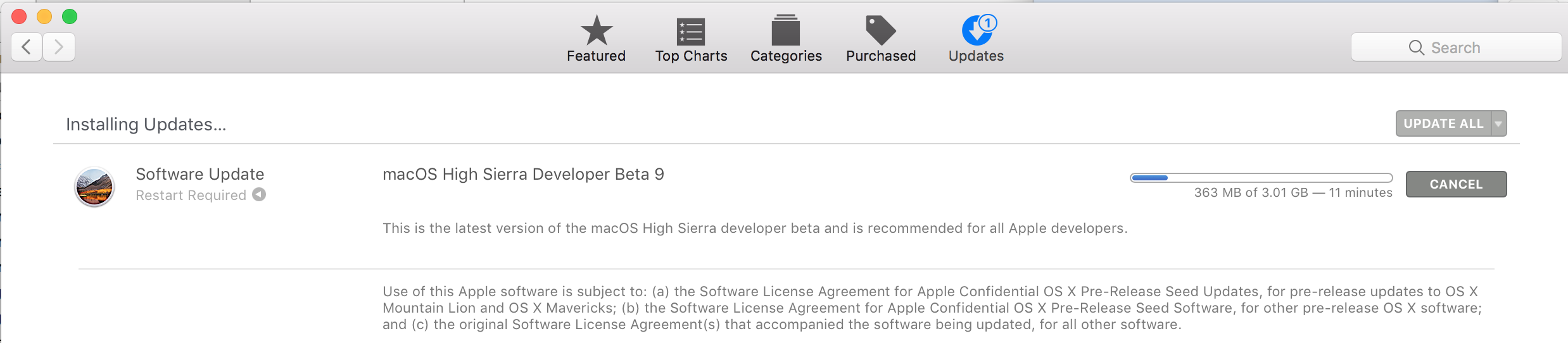Focus the Search field
Viewport: 1568px width, 343px height.
[1455, 47]
